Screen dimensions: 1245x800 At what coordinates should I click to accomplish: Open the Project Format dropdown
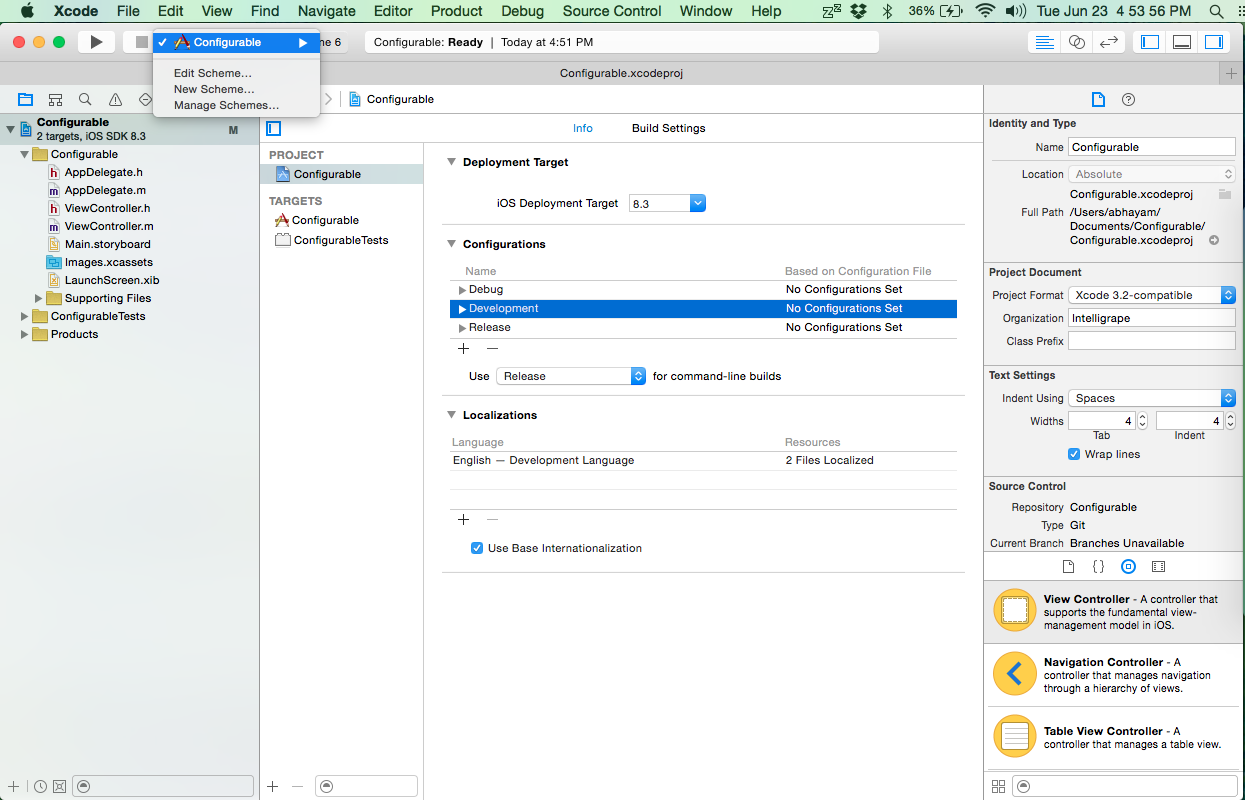click(1152, 295)
